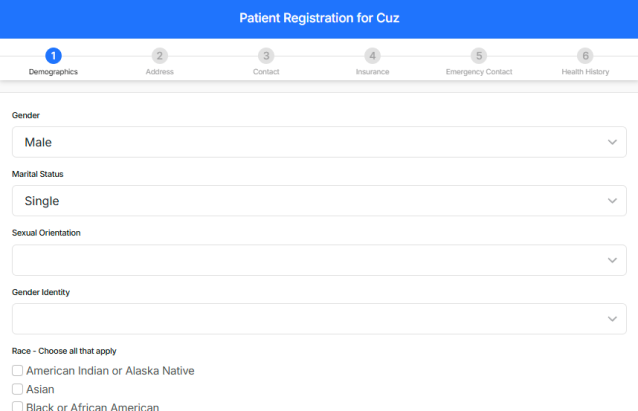Image resolution: width=638 pixels, height=411 pixels.
Task: Click step 3 Contact circle icon
Action: [266, 56]
